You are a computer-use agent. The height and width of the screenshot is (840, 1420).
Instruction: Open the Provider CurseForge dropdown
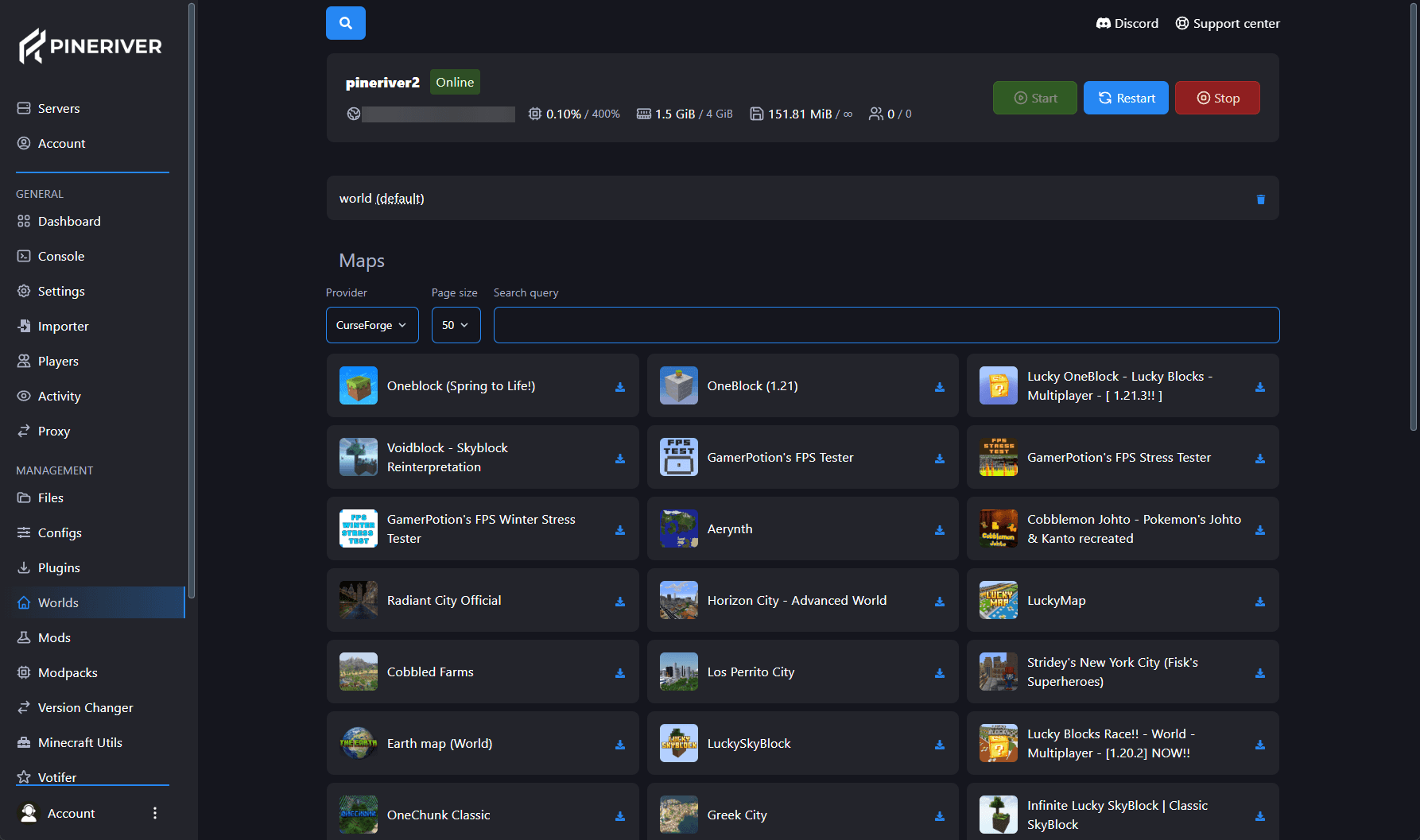tap(372, 325)
